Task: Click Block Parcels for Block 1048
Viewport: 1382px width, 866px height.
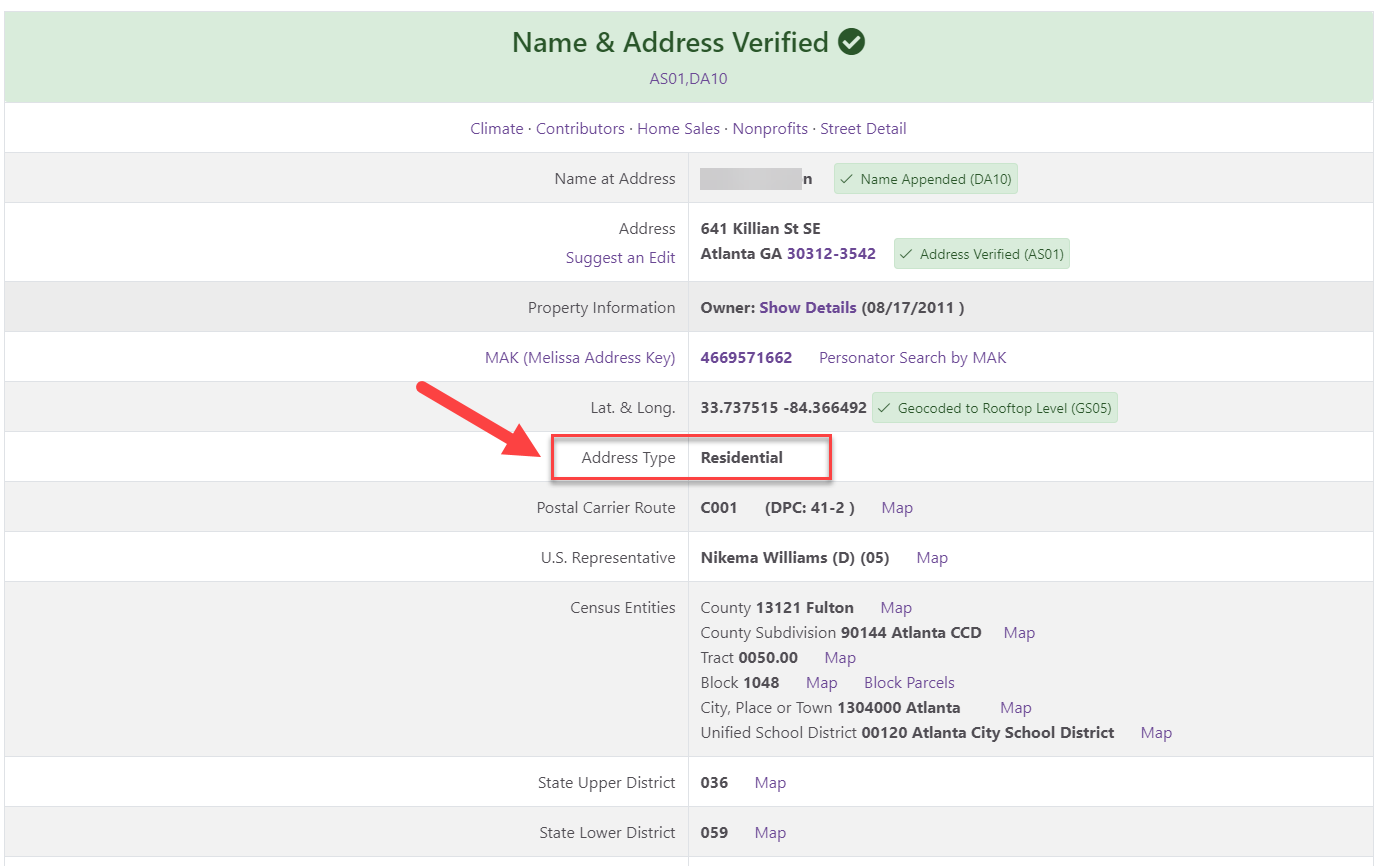Action: (908, 682)
